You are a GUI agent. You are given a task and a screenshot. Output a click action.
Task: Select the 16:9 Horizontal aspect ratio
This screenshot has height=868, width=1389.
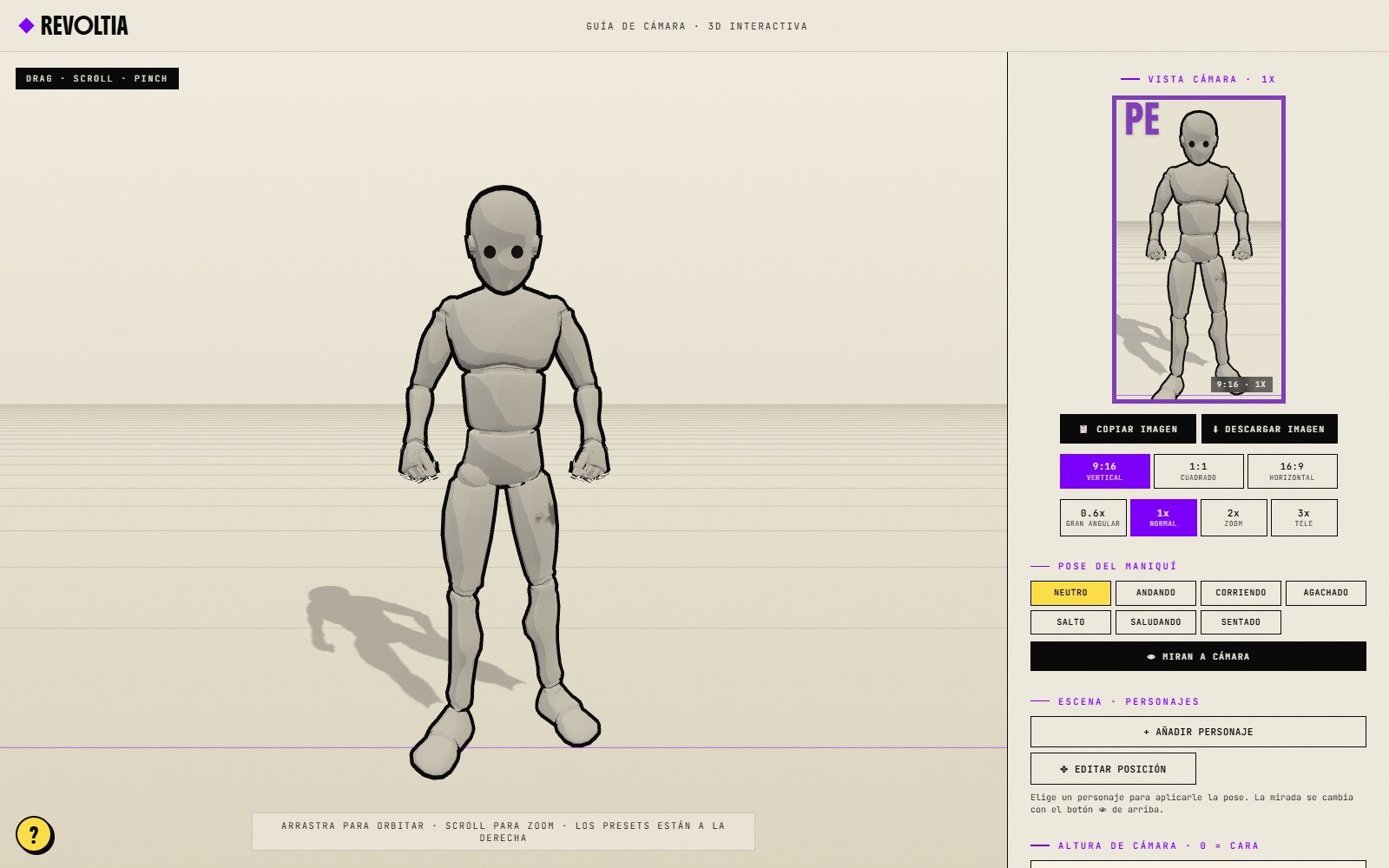[1292, 471]
